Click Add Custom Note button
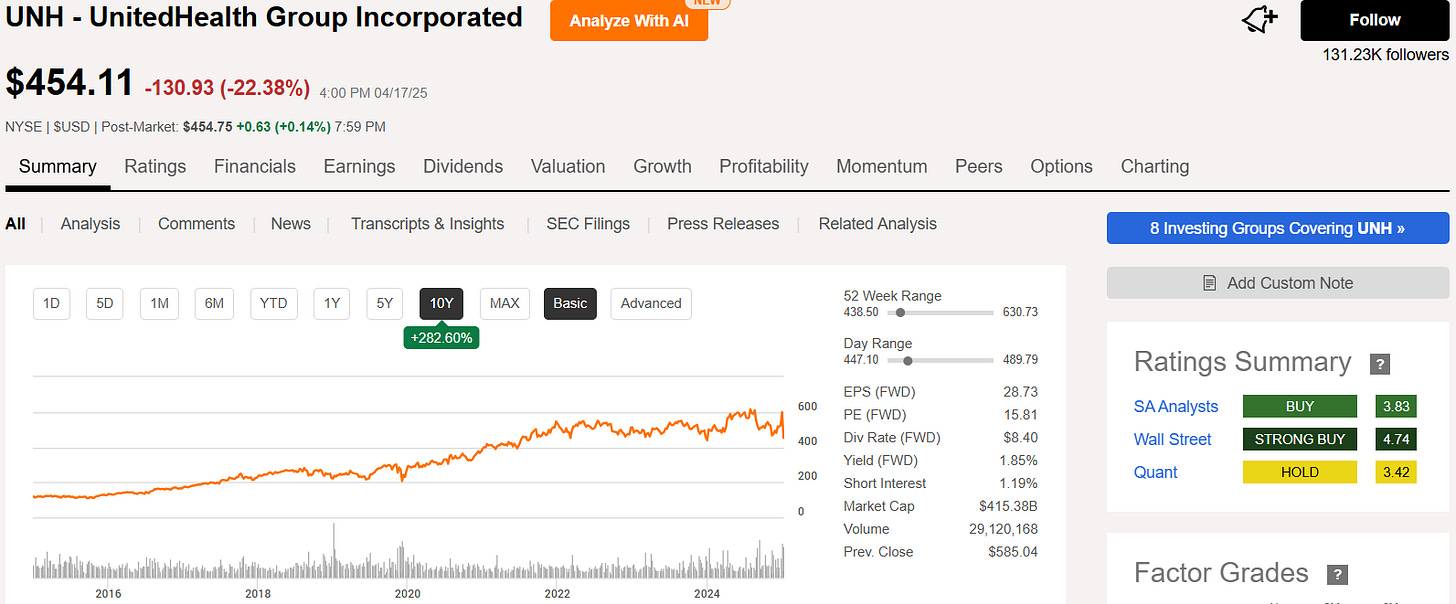 [1278, 283]
